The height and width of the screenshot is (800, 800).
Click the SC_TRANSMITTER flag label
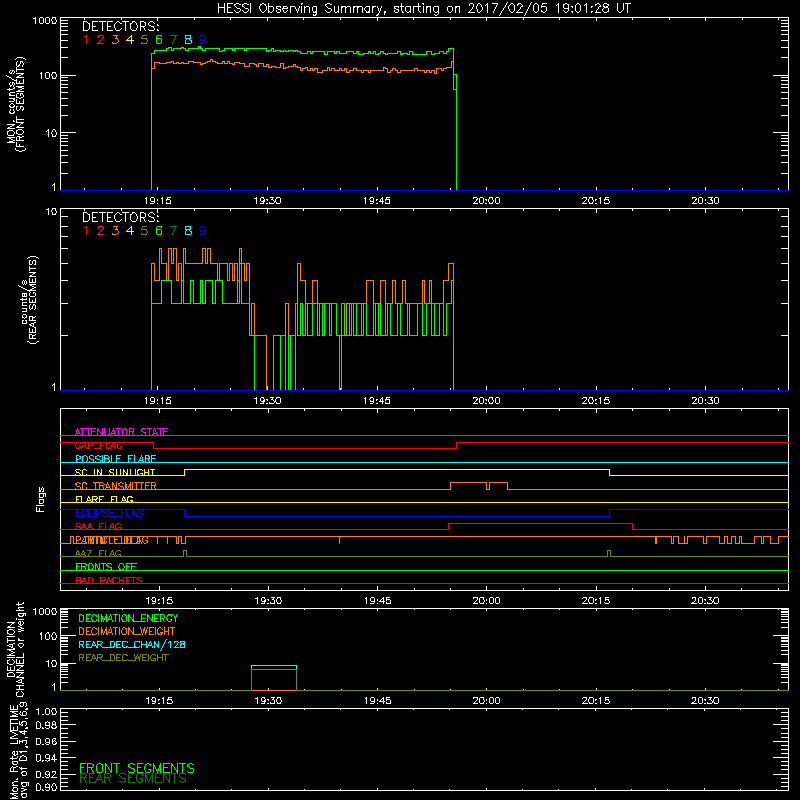pos(116,486)
